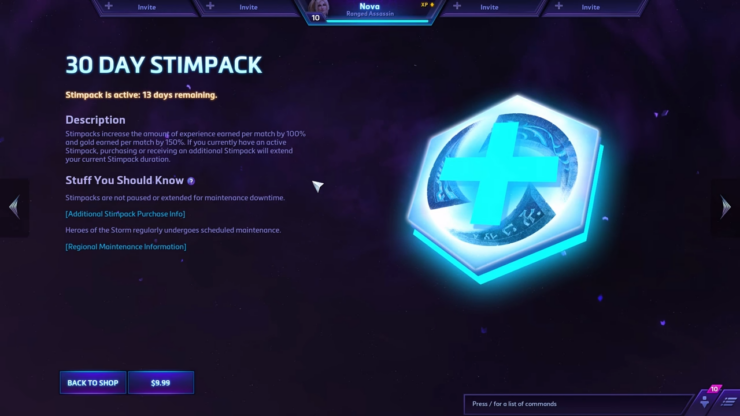Buy the stimpack with the $9.99 button
The image size is (740, 416).
coord(160,382)
